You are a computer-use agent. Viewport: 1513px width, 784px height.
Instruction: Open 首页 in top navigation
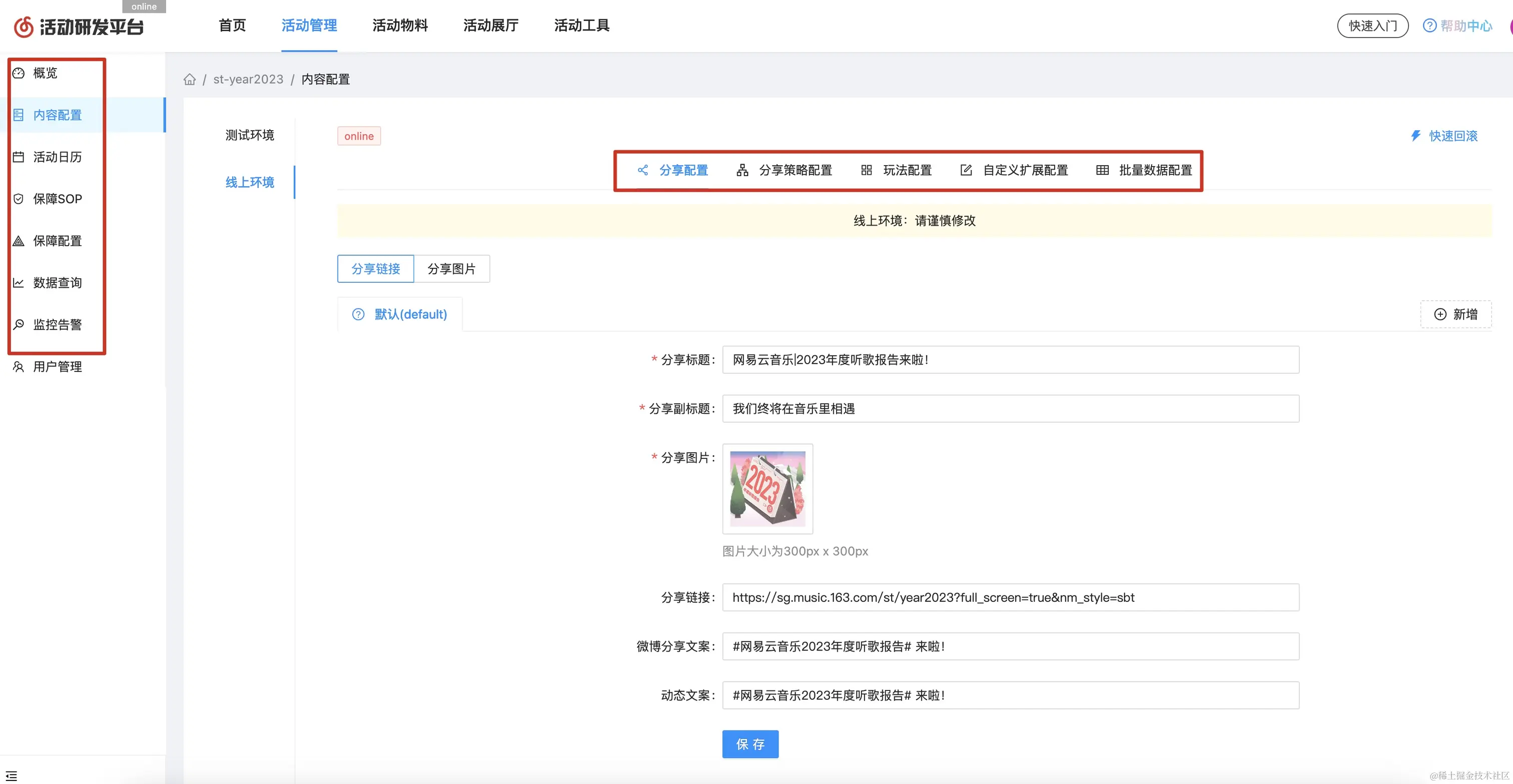point(232,25)
